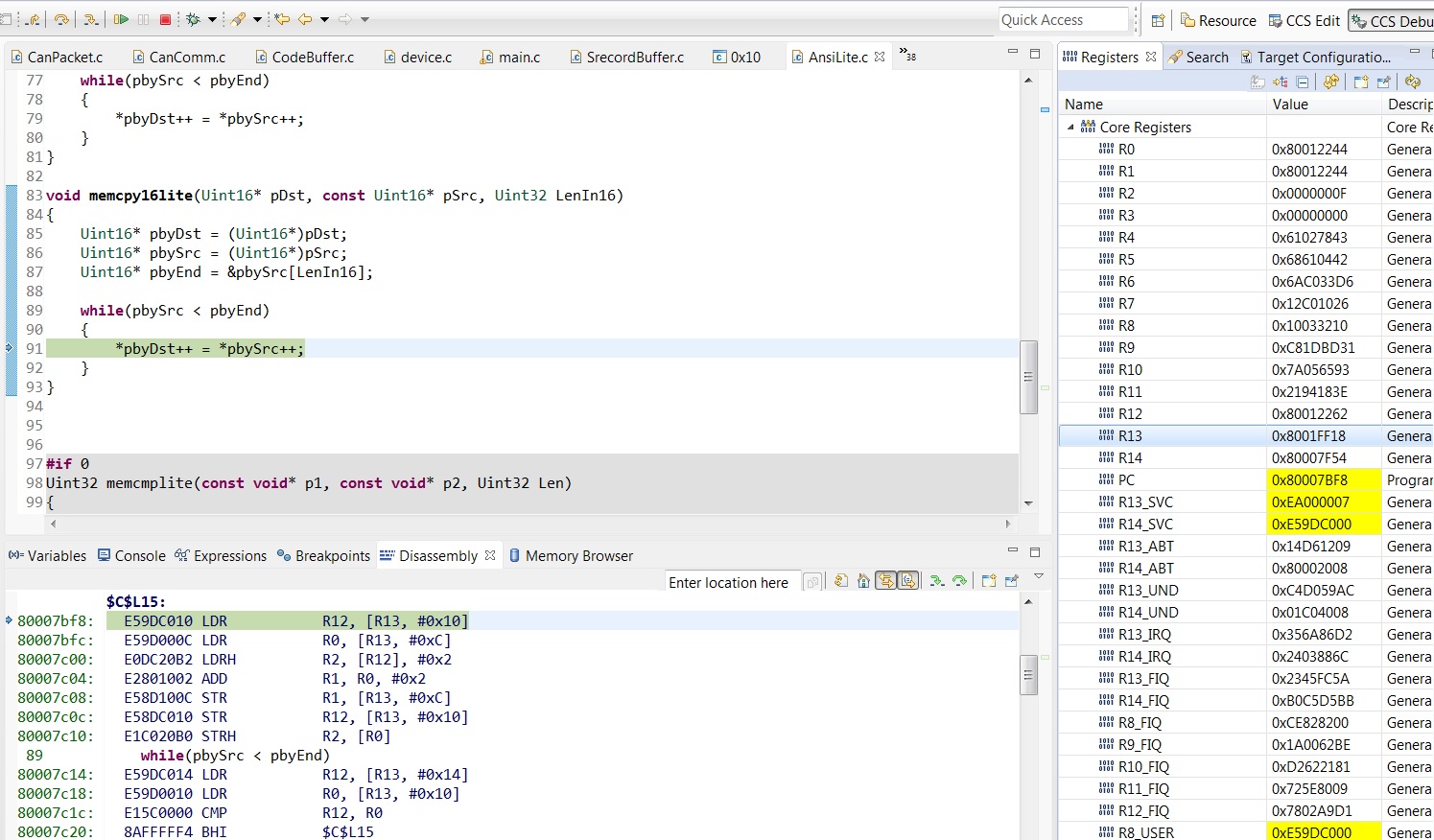Focus the Quick Access field
This screenshot has width=1434, height=840.
pos(1064,20)
